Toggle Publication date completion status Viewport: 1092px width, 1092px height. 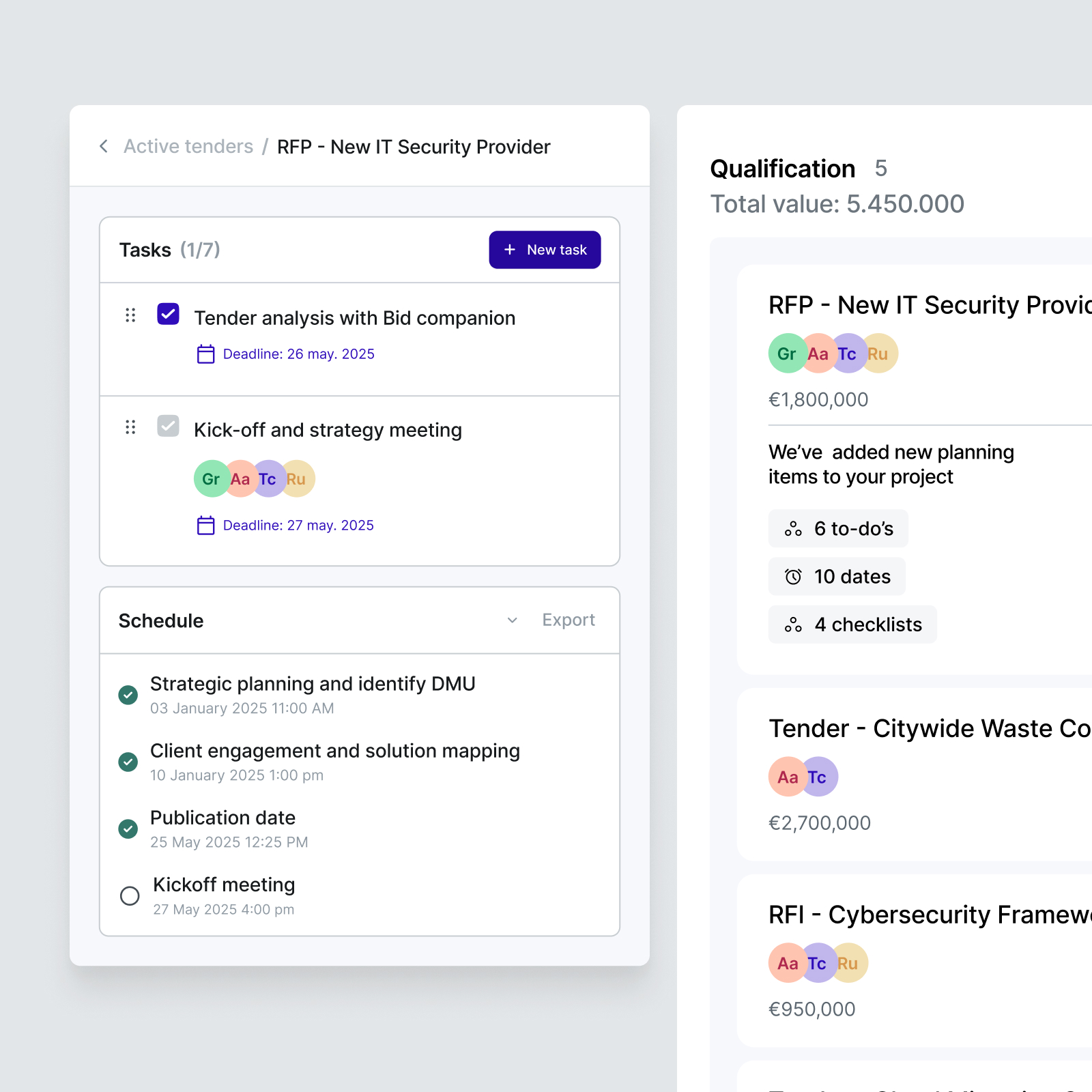pyautogui.click(x=128, y=829)
